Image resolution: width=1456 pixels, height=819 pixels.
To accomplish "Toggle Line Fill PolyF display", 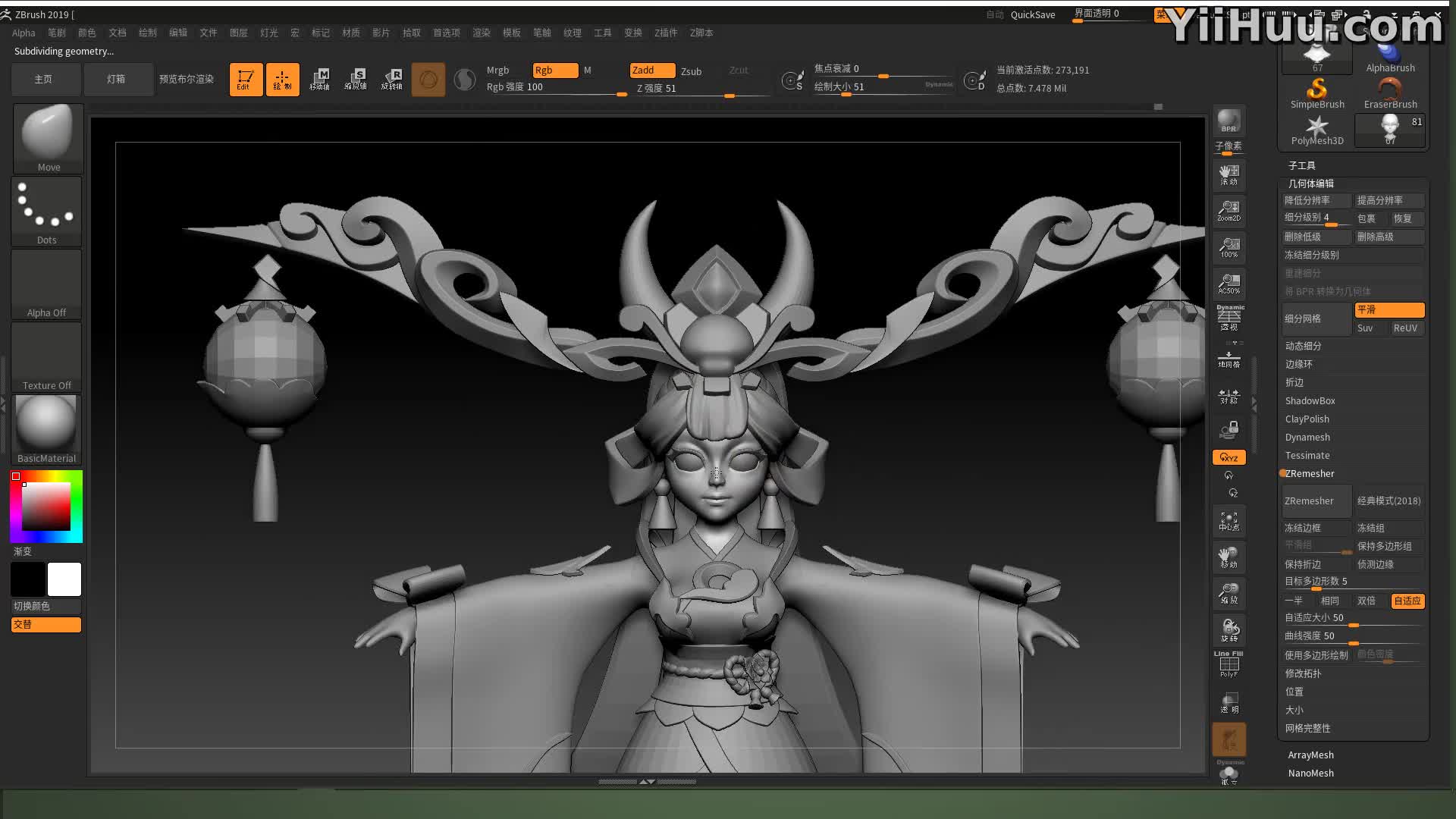I will pyautogui.click(x=1228, y=664).
